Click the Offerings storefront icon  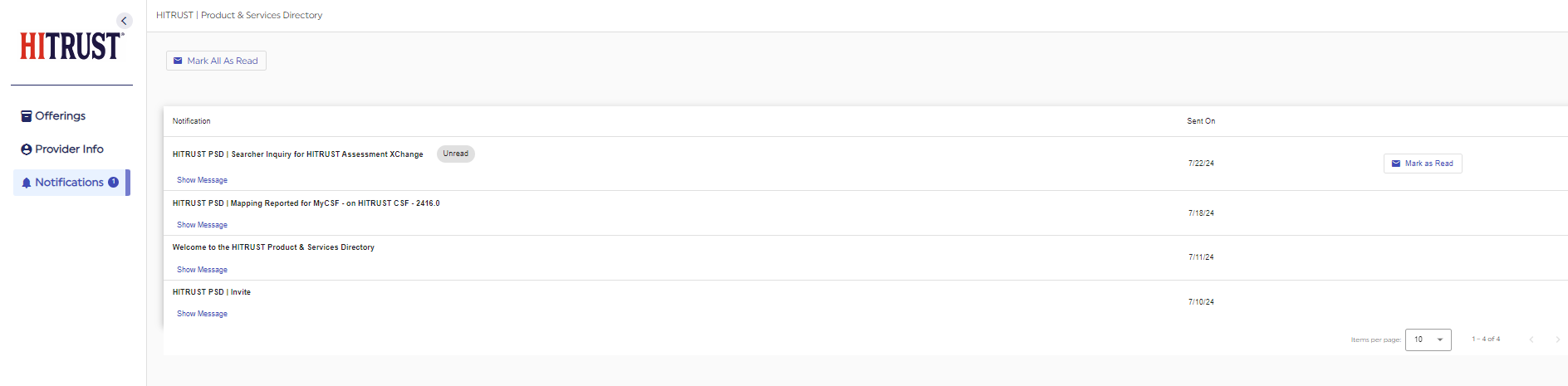[x=27, y=116]
